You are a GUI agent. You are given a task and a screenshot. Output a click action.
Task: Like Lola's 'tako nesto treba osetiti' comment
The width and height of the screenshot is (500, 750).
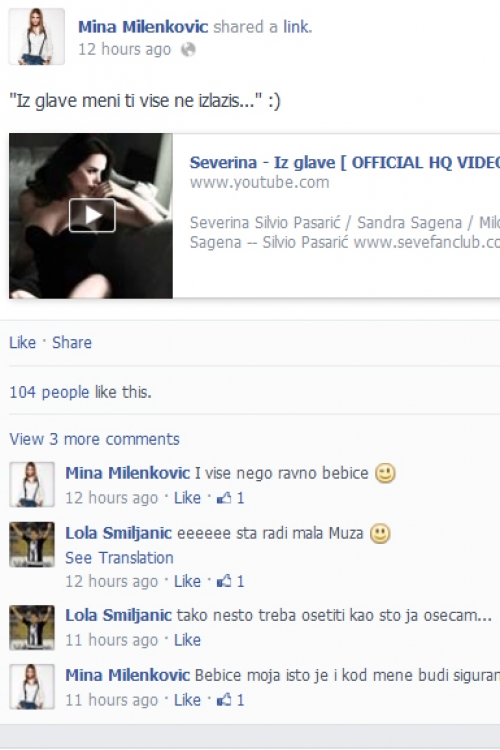click(187, 640)
